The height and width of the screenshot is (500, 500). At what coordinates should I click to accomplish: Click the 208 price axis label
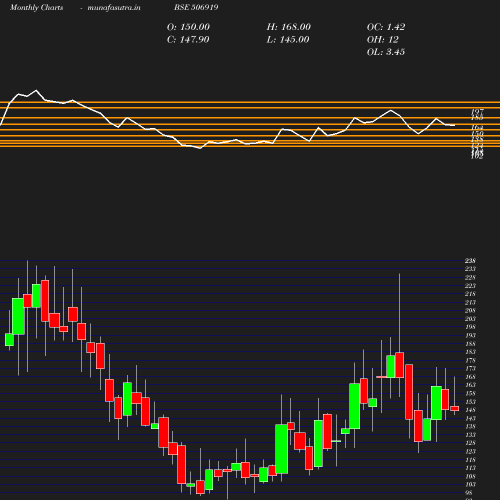tap(470, 311)
